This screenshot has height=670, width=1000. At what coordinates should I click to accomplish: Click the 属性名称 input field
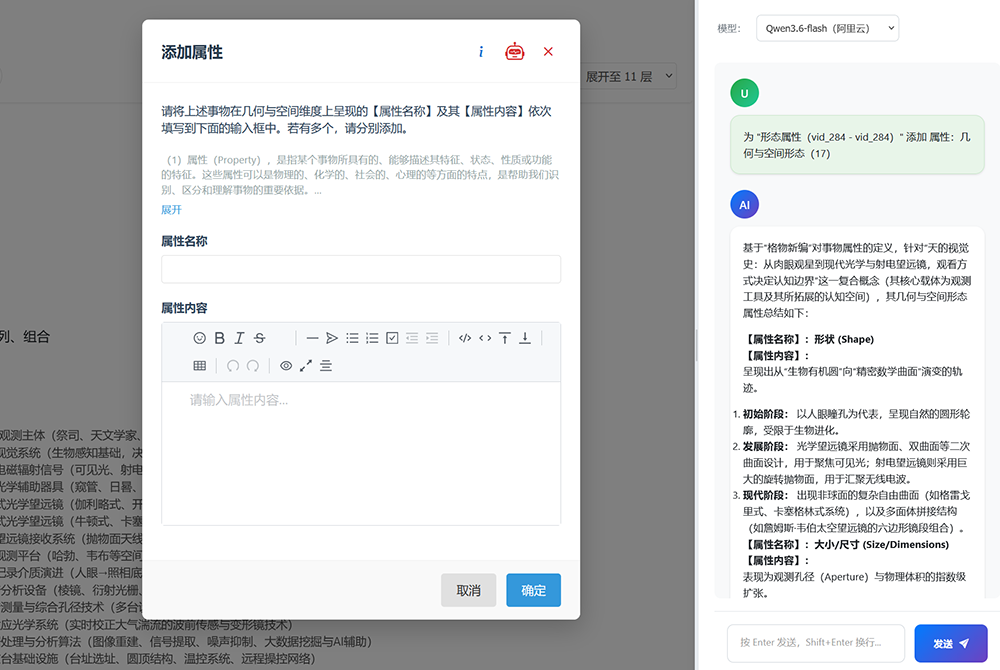[x=361, y=269]
